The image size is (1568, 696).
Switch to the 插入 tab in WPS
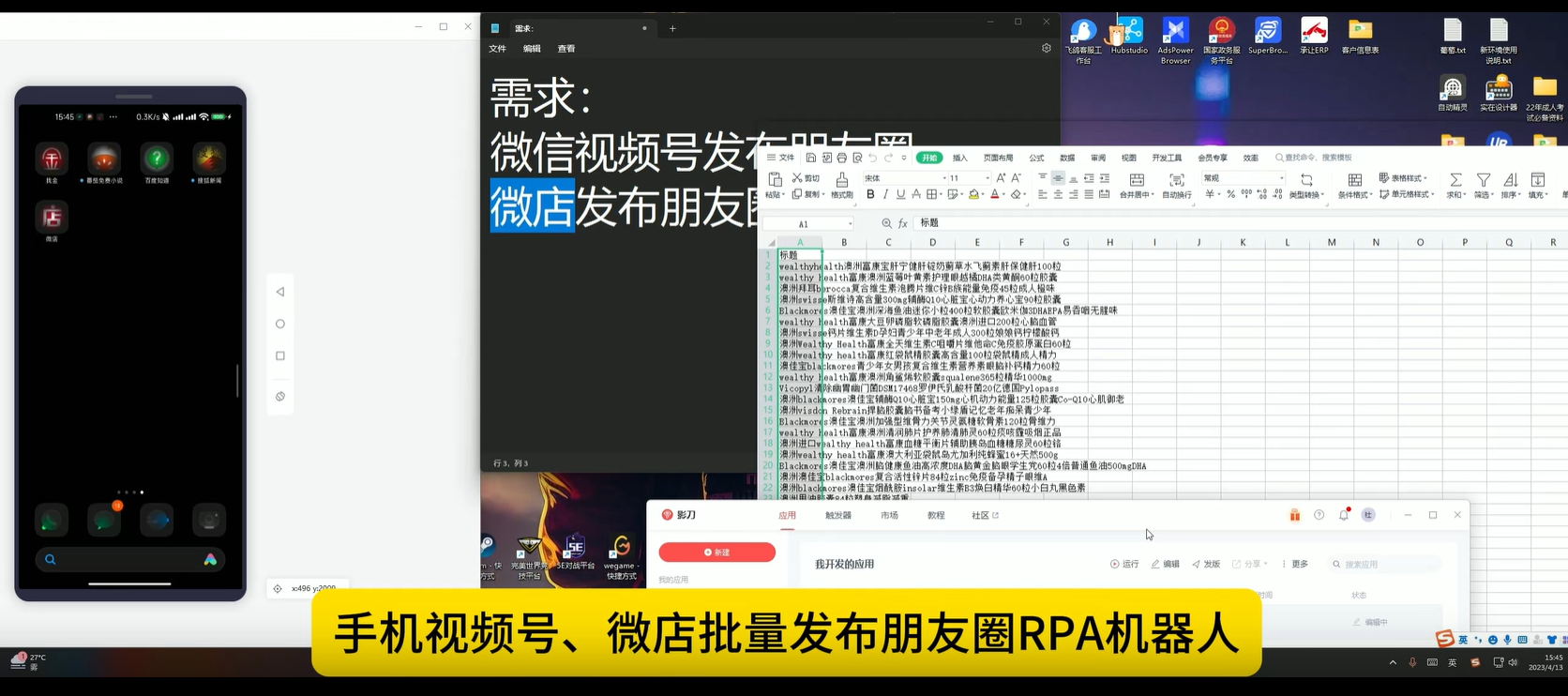click(x=960, y=158)
